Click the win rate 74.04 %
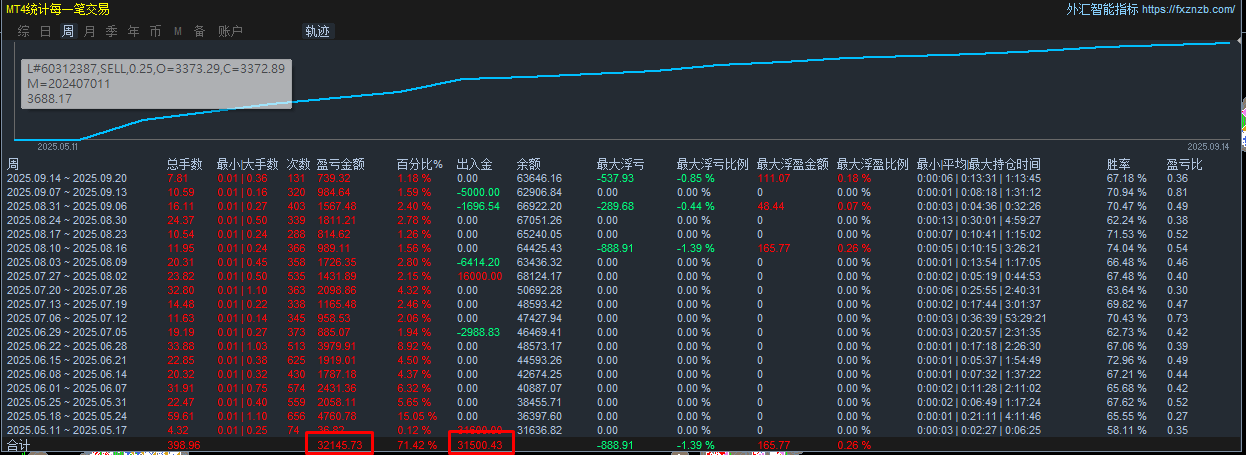The width and height of the screenshot is (1246, 455). (x=1126, y=248)
